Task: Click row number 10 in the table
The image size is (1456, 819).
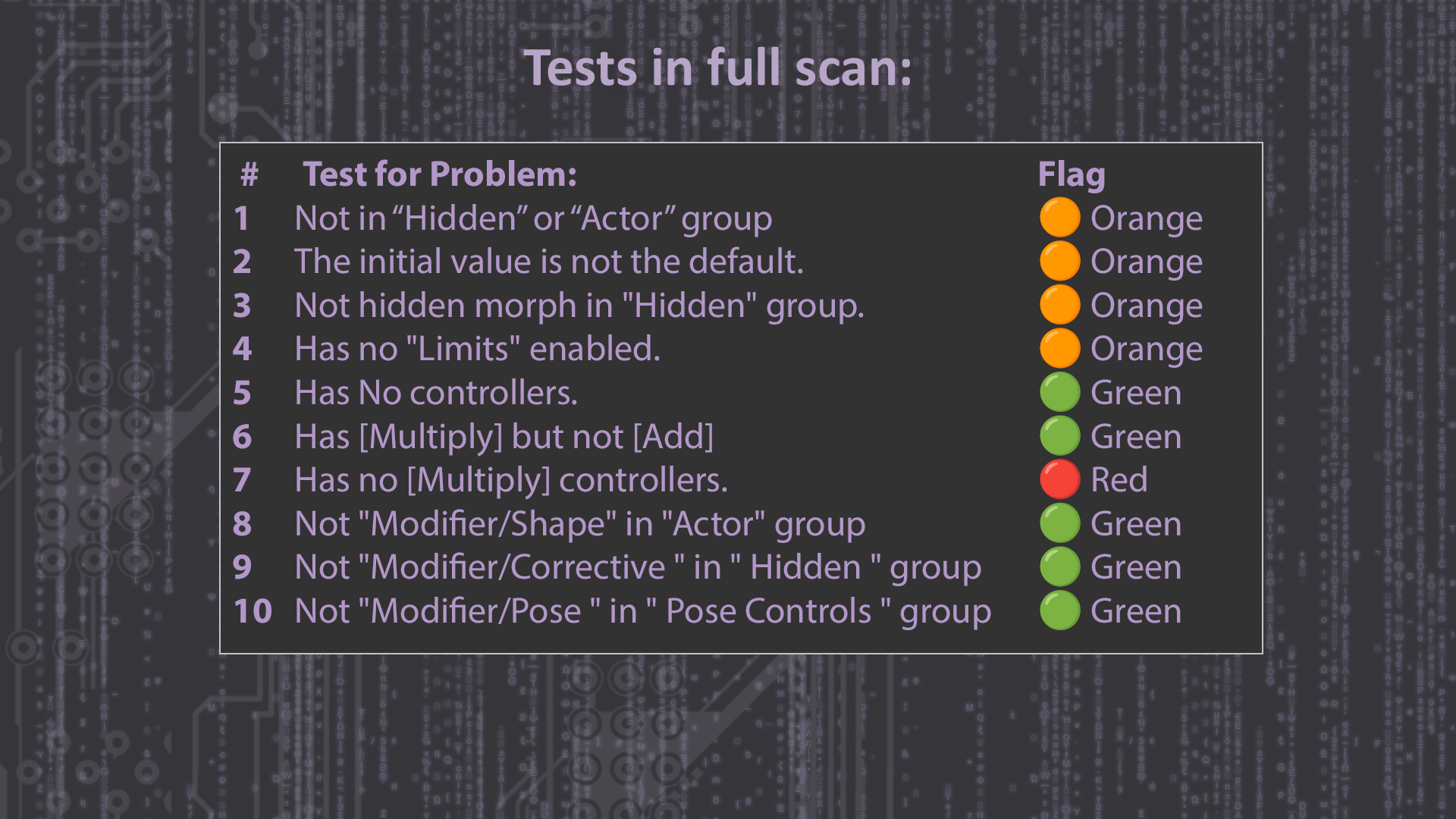Action: pyautogui.click(x=253, y=611)
